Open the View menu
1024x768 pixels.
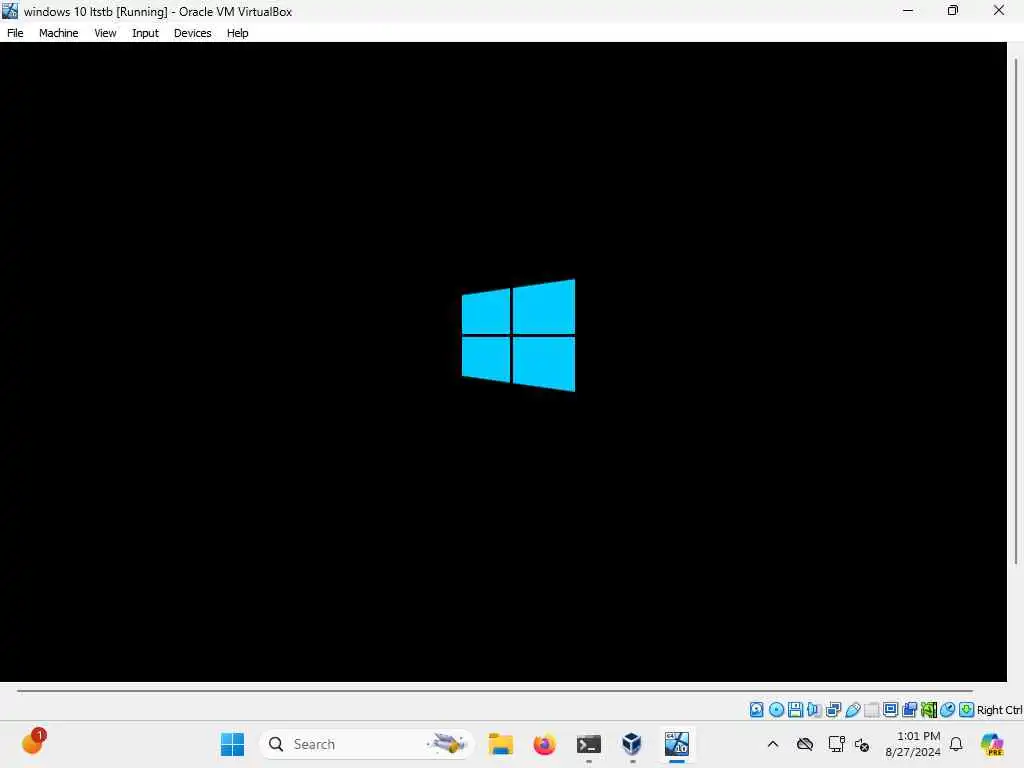click(x=105, y=33)
